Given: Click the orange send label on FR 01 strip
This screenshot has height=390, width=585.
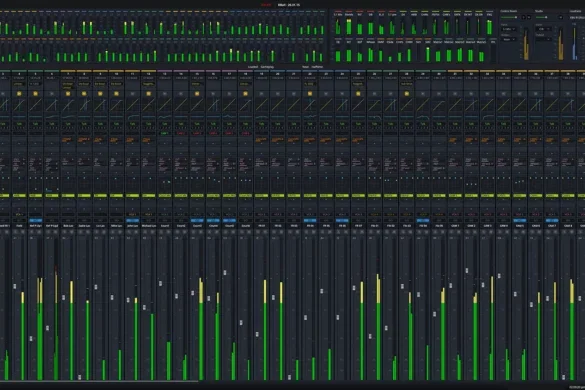Looking at the screenshot, I should pyautogui.click(x=261, y=140).
